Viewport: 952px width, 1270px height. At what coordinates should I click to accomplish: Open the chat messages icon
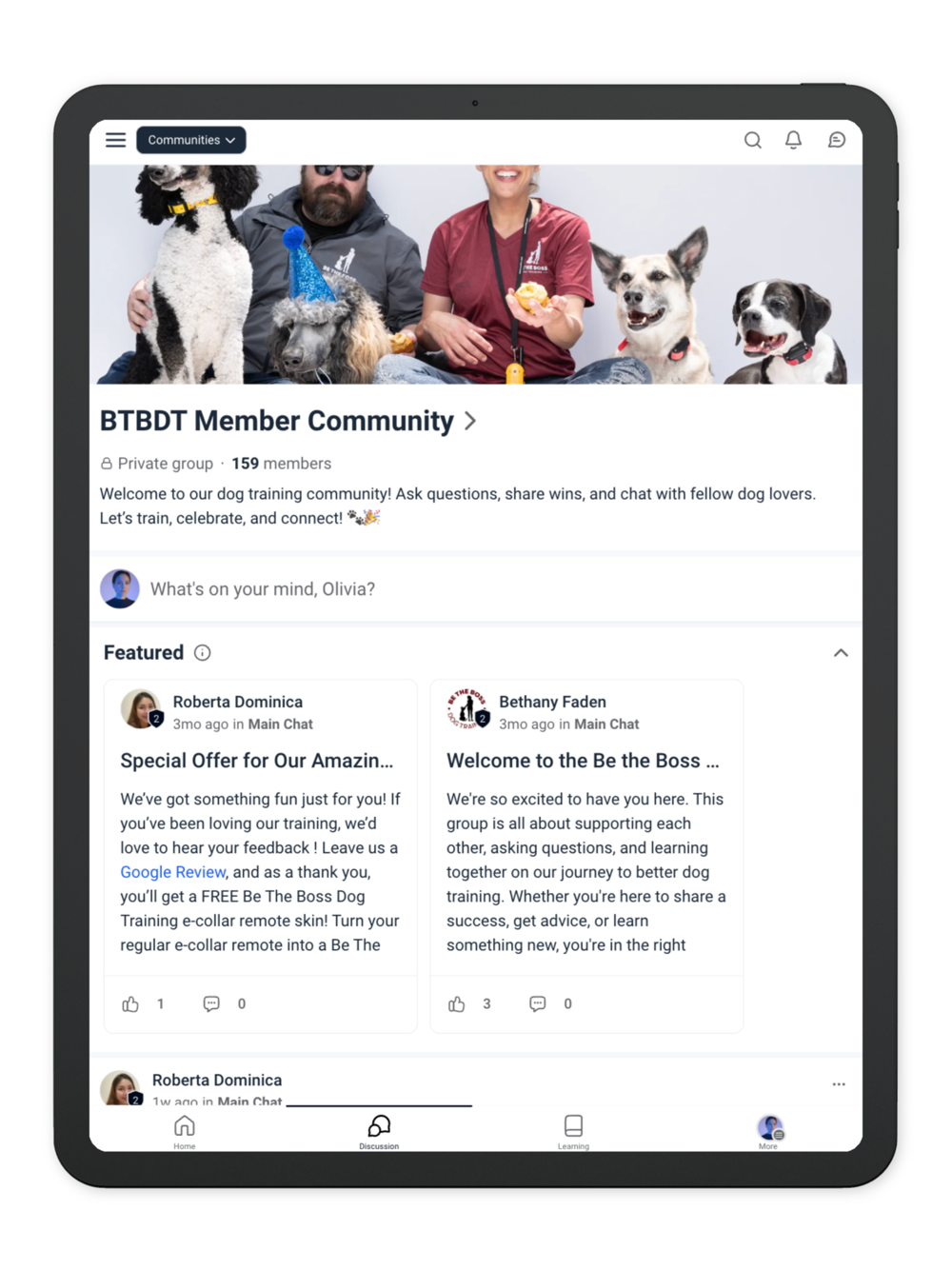(836, 140)
